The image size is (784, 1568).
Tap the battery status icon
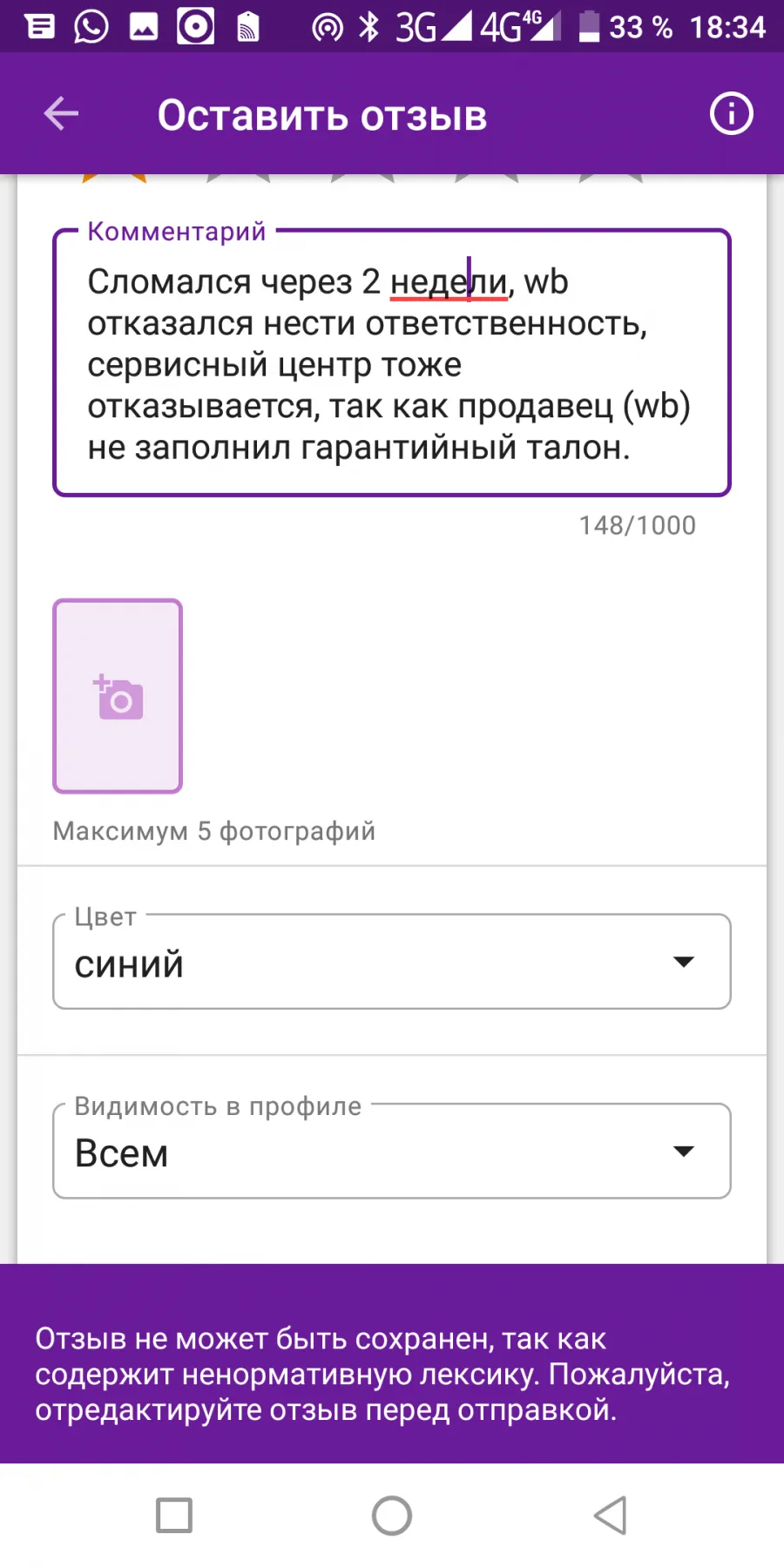[590, 26]
